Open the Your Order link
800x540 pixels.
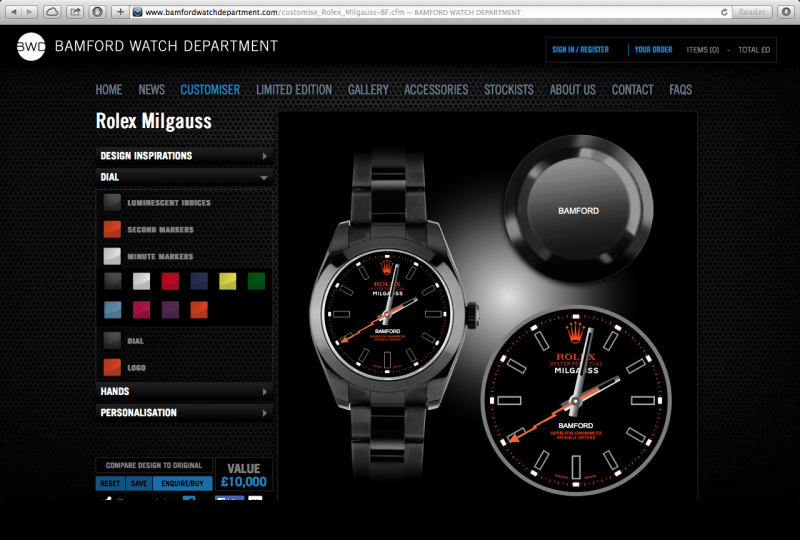653,50
